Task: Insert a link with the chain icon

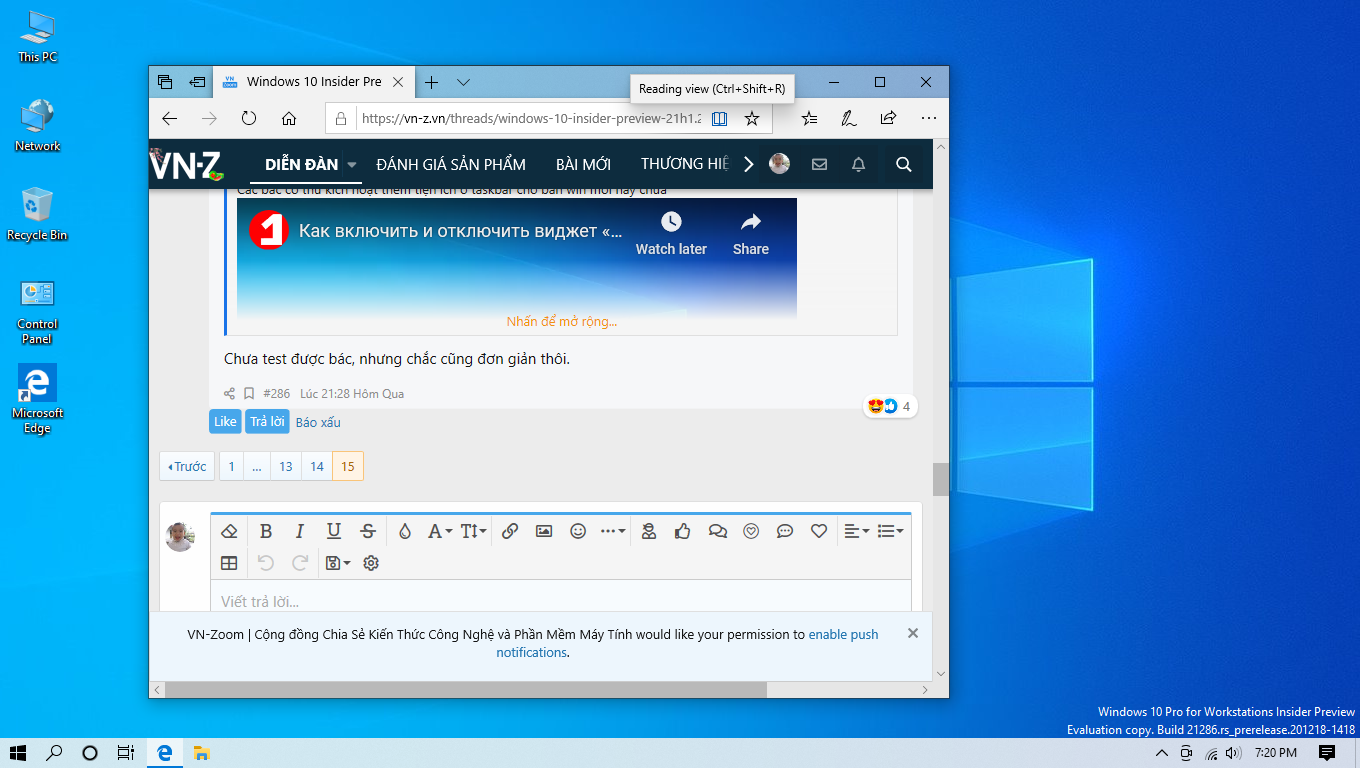Action: click(510, 531)
